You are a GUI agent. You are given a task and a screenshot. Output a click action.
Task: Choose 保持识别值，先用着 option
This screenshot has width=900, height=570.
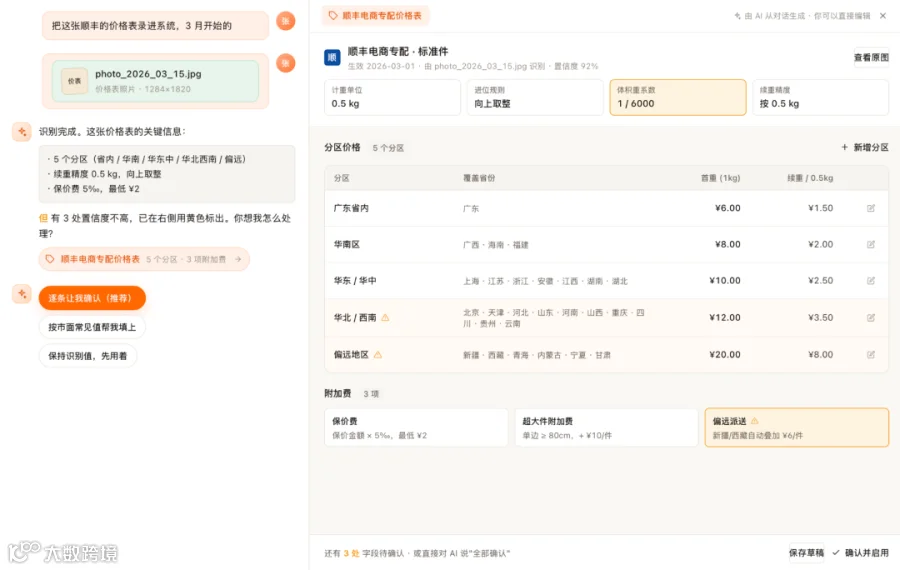click(x=88, y=356)
